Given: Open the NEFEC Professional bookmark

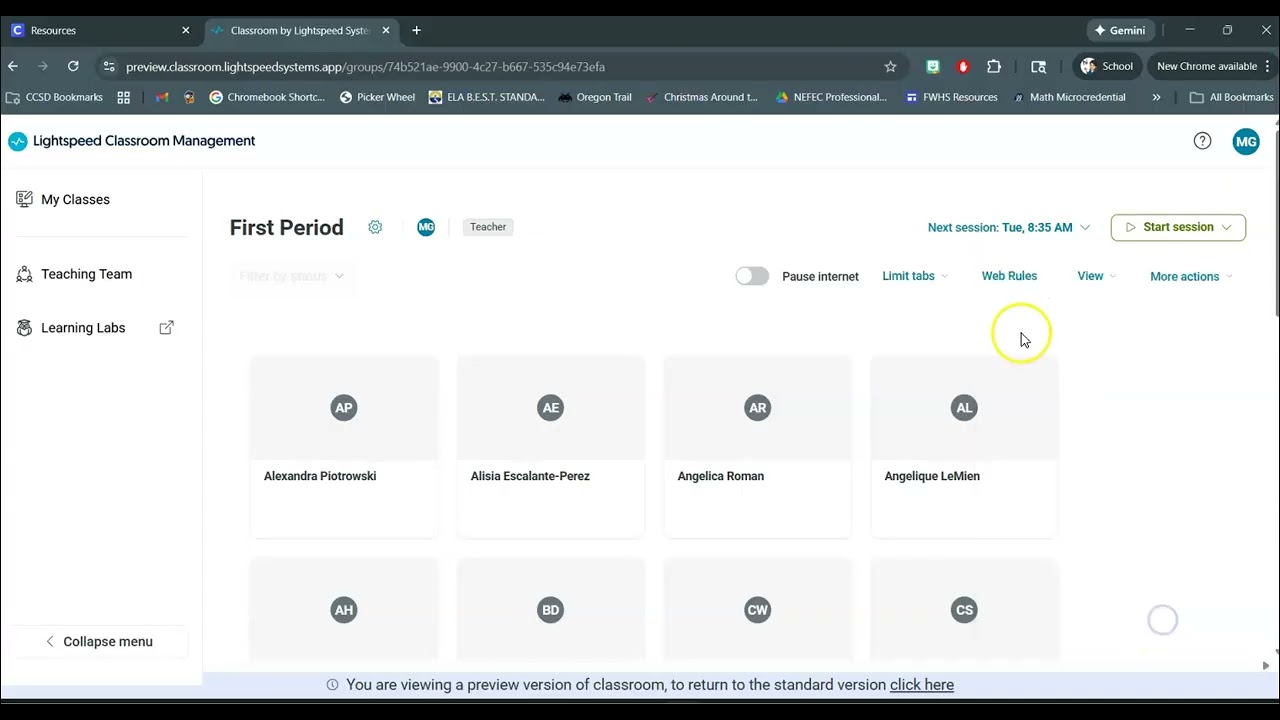Looking at the screenshot, I should point(831,97).
